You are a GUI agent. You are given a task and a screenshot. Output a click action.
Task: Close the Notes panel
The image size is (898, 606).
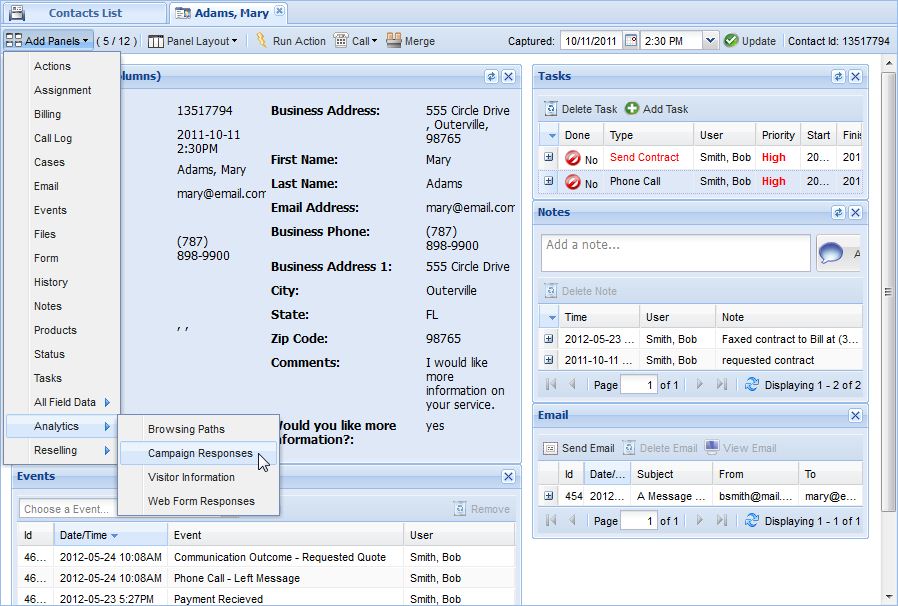click(x=855, y=213)
